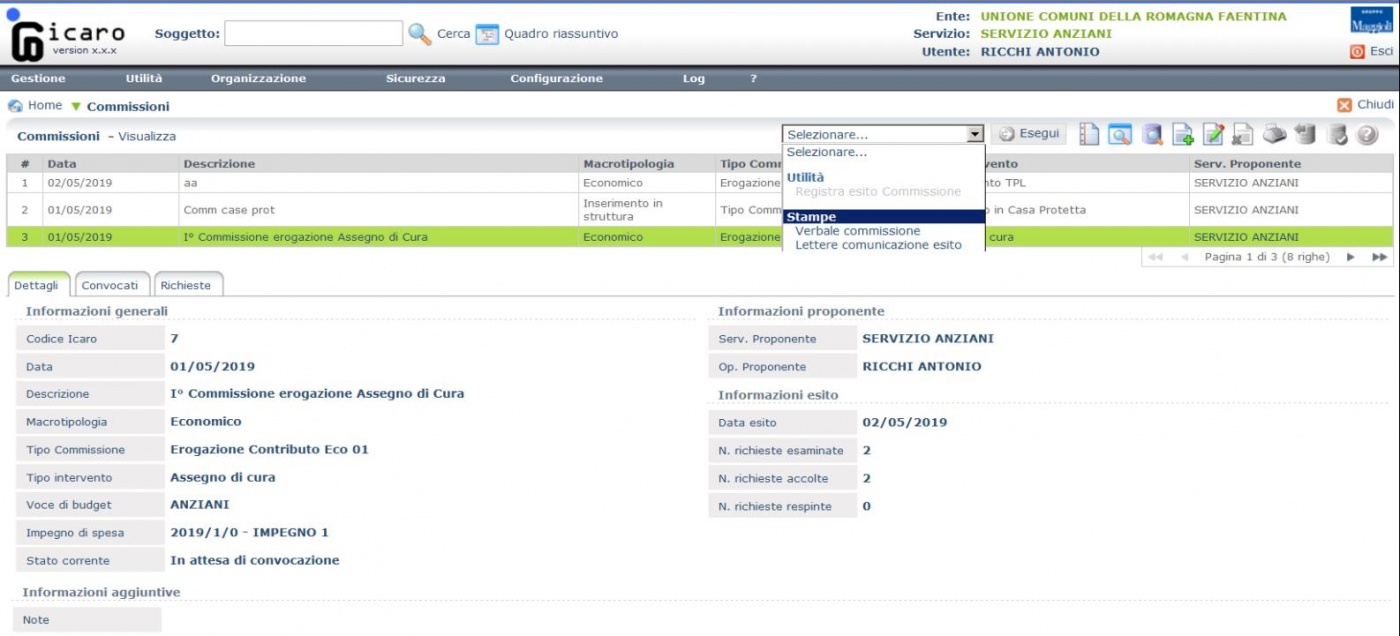Open Quadro riassuntivo via its icon
The height and width of the screenshot is (636, 1400).
[x=486, y=34]
